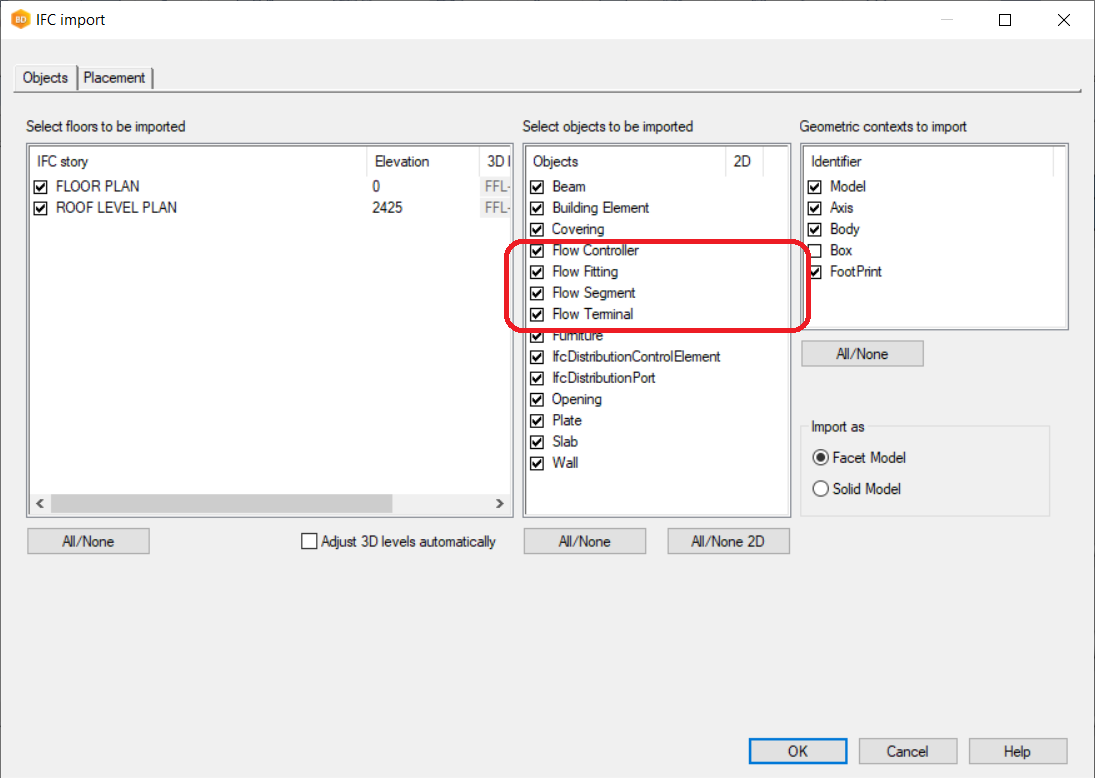Uncheck the FootPrint geometric context
Viewport: 1095px width, 778px height.
(x=815, y=272)
